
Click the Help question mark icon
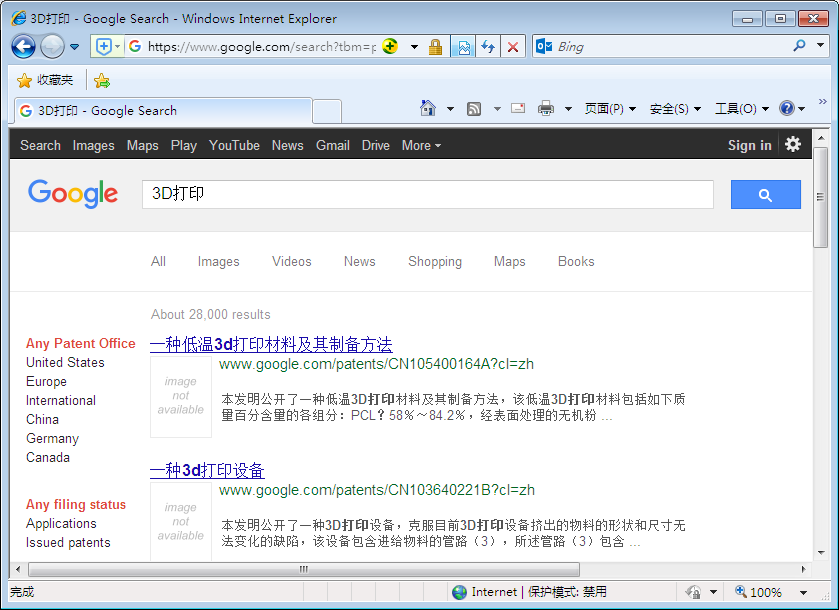tap(787, 109)
